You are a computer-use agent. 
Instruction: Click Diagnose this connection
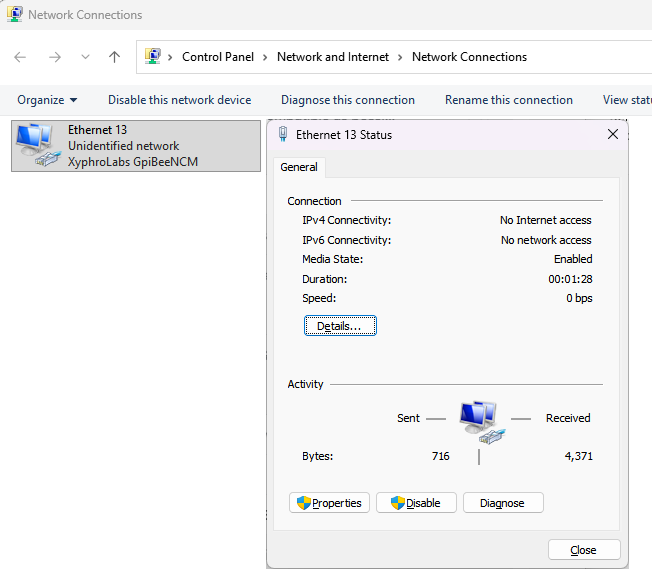348,100
